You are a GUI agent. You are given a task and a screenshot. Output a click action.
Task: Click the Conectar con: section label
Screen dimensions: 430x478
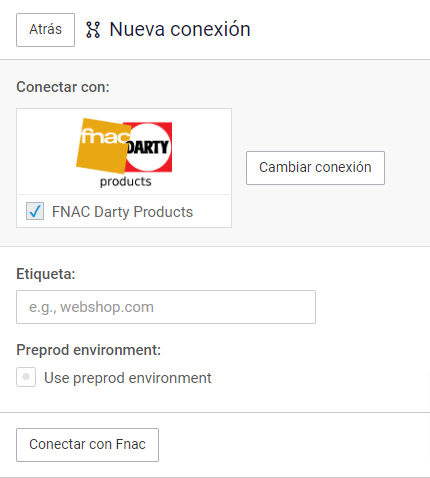(x=63, y=87)
